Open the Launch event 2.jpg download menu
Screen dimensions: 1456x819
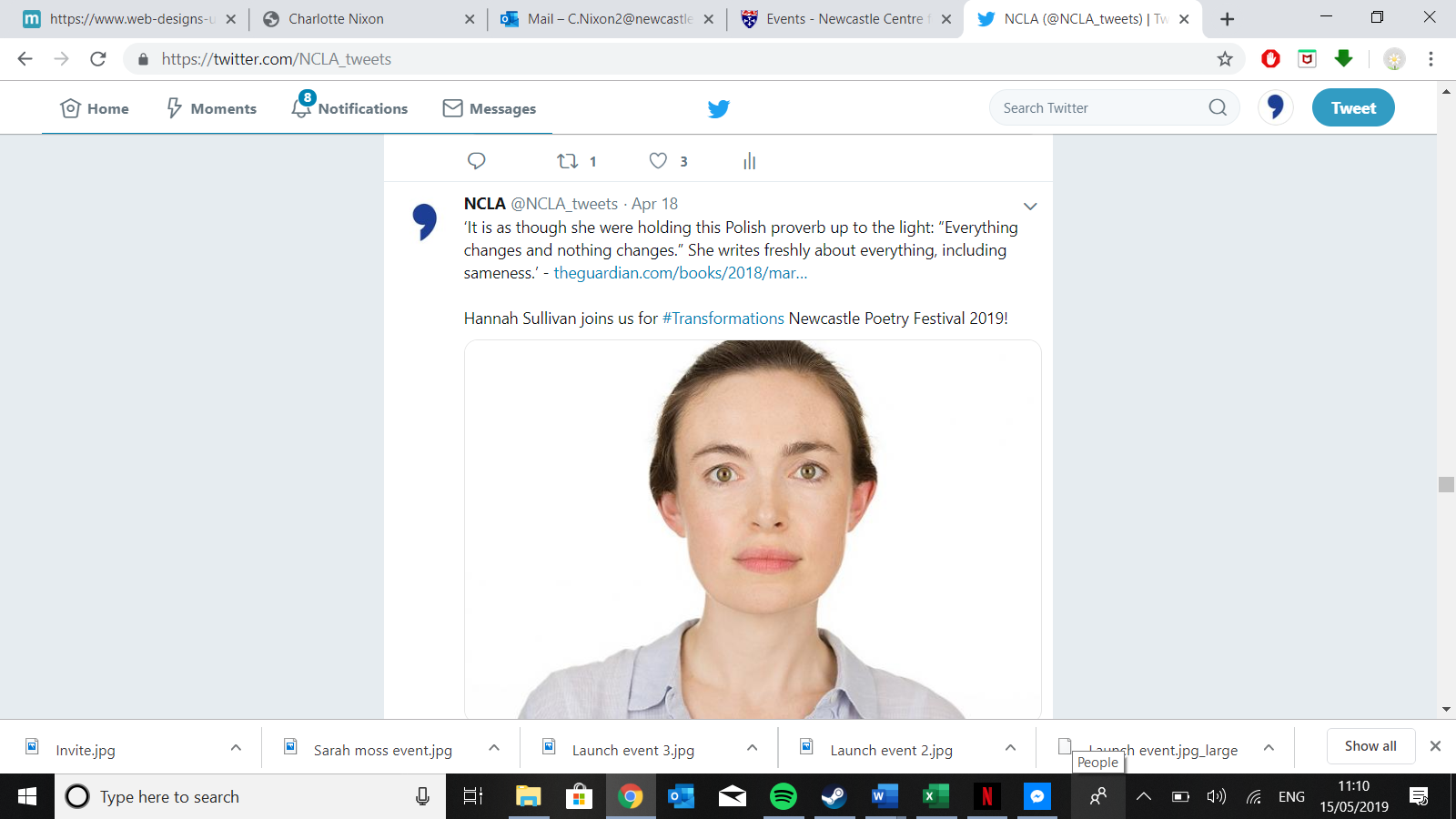pyautogui.click(x=1010, y=748)
